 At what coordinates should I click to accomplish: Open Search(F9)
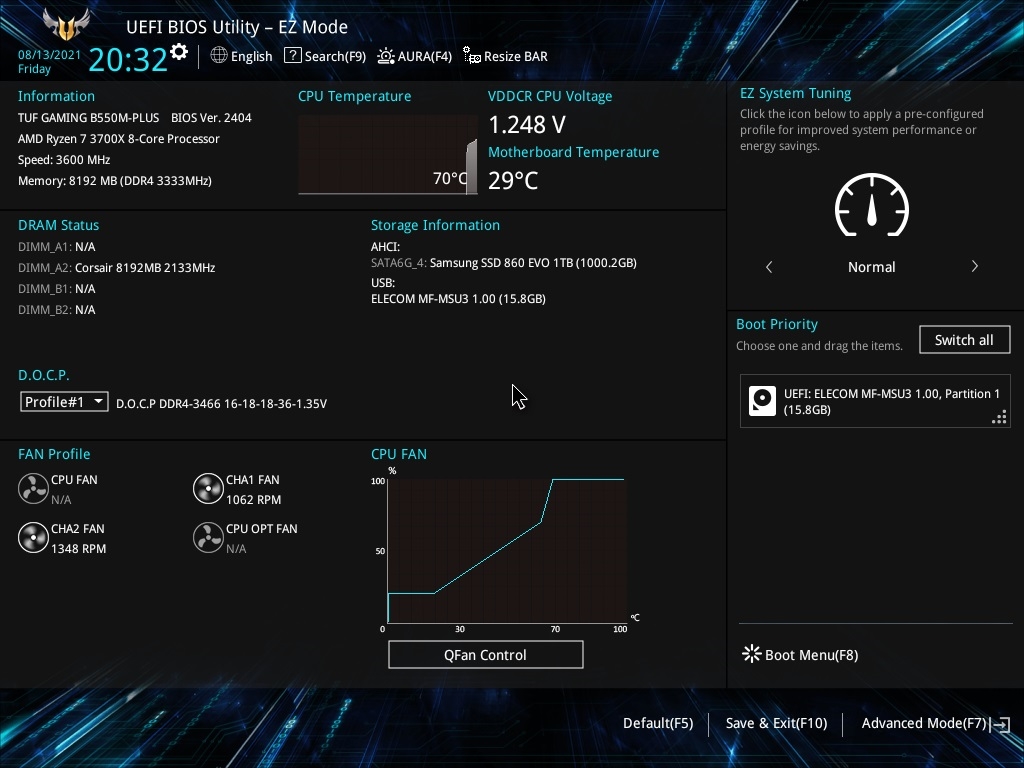pos(325,56)
